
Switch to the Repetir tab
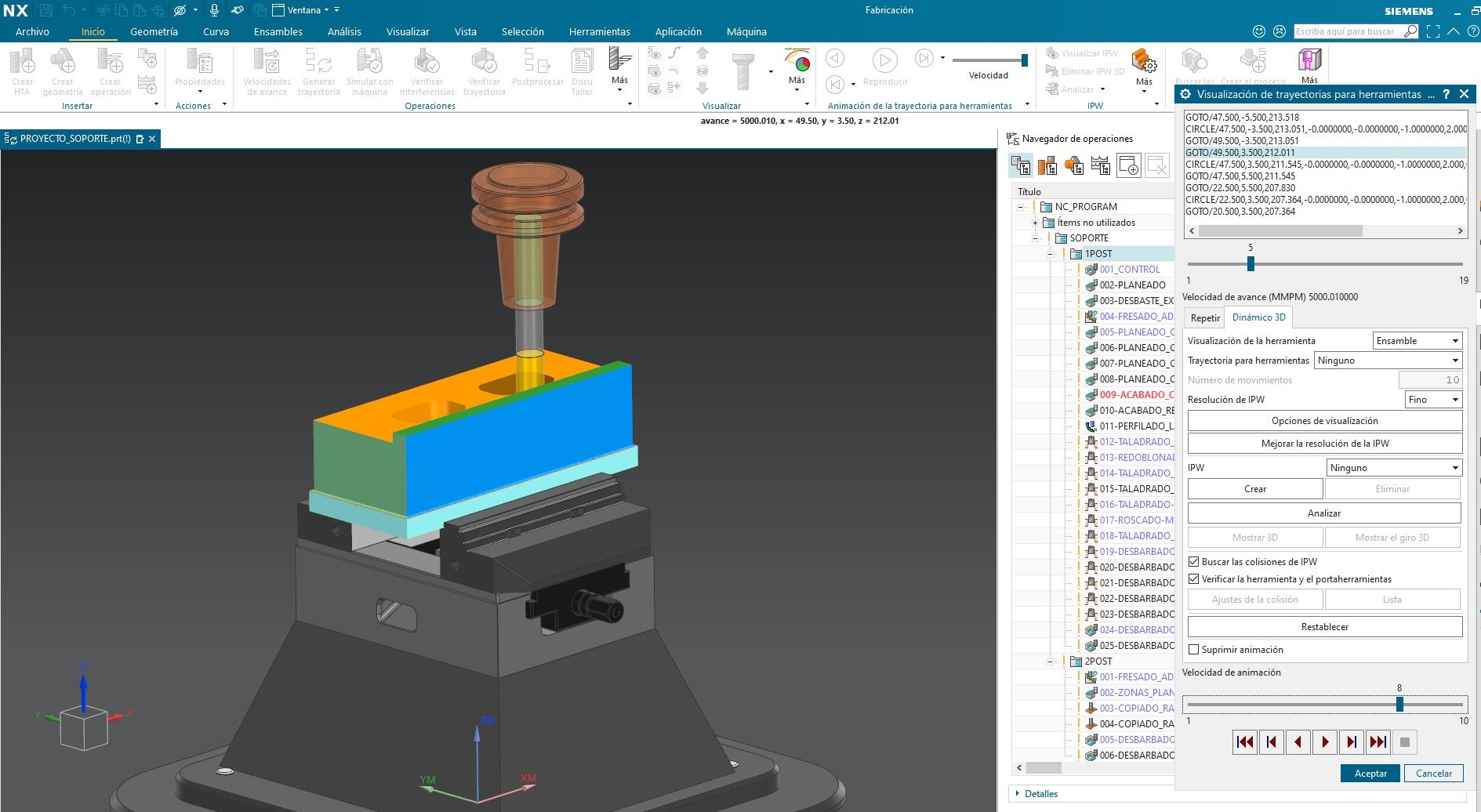(x=1205, y=317)
